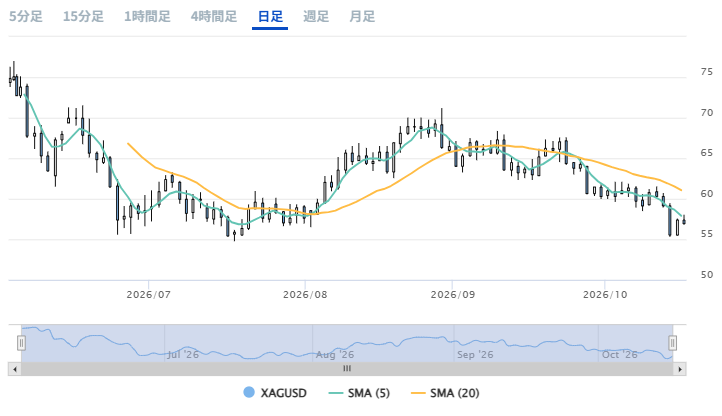The height and width of the screenshot is (416, 722).
Task: Click the Sep '26 area in navigator
Action: [475, 355]
